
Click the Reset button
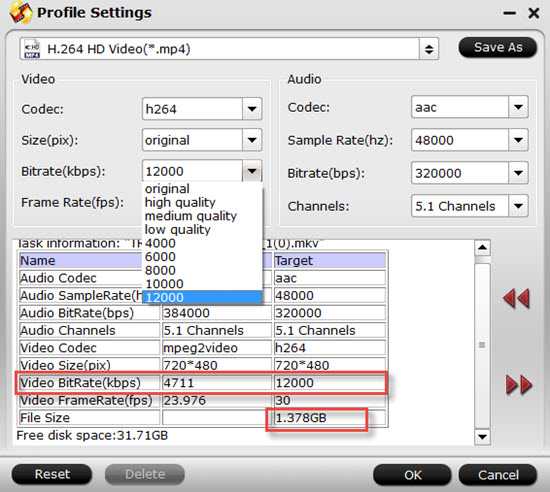(x=52, y=474)
